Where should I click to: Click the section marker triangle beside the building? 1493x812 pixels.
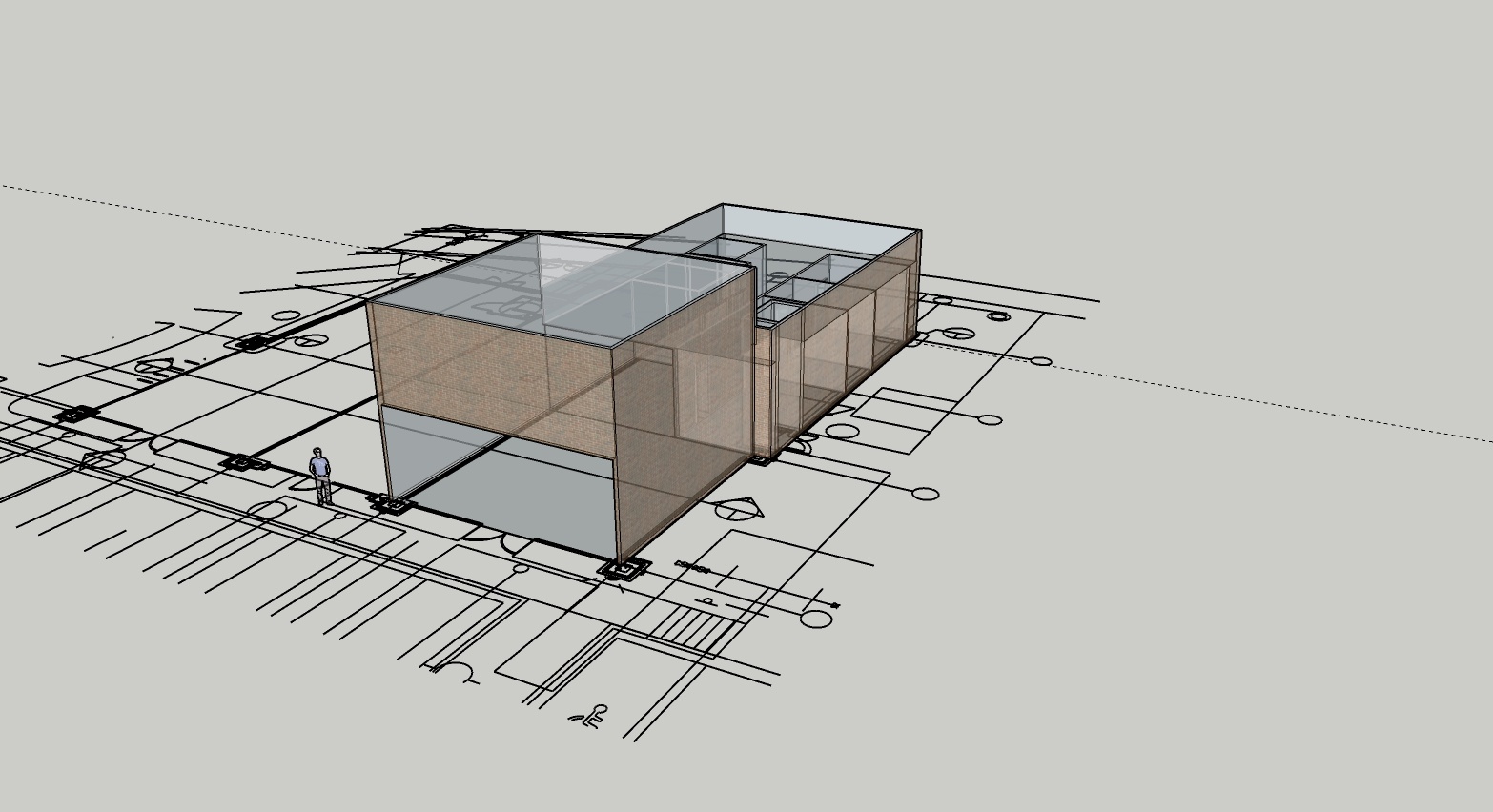click(739, 509)
